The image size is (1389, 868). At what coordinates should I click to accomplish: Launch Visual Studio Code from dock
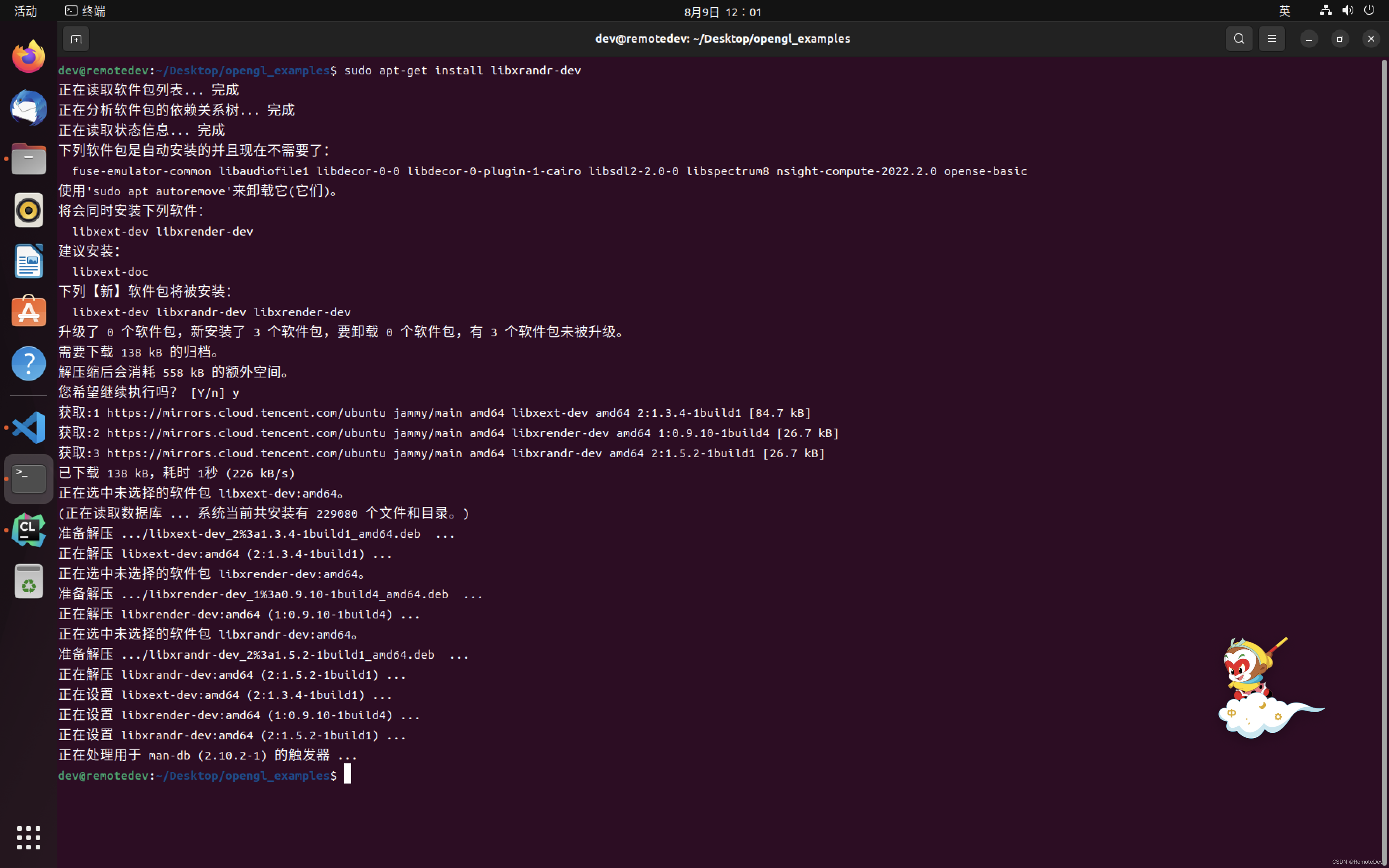pos(29,428)
